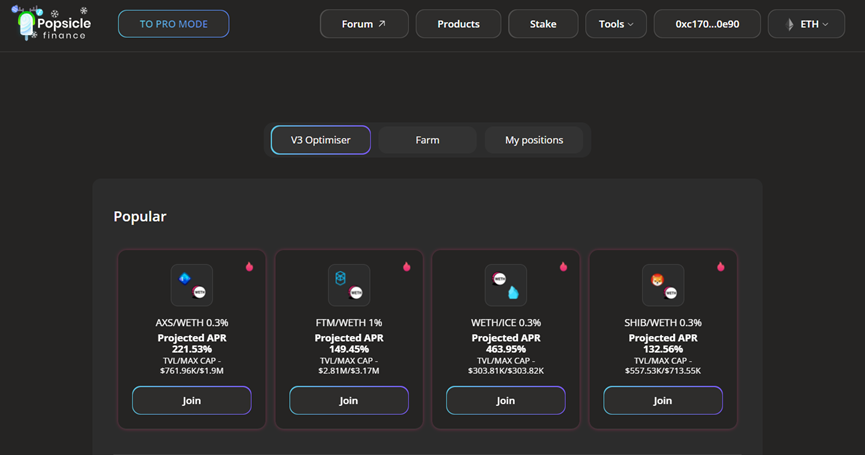Switch to the Farm tab
This screenshot has height=455, width=865.
click(x=427, y=140)
